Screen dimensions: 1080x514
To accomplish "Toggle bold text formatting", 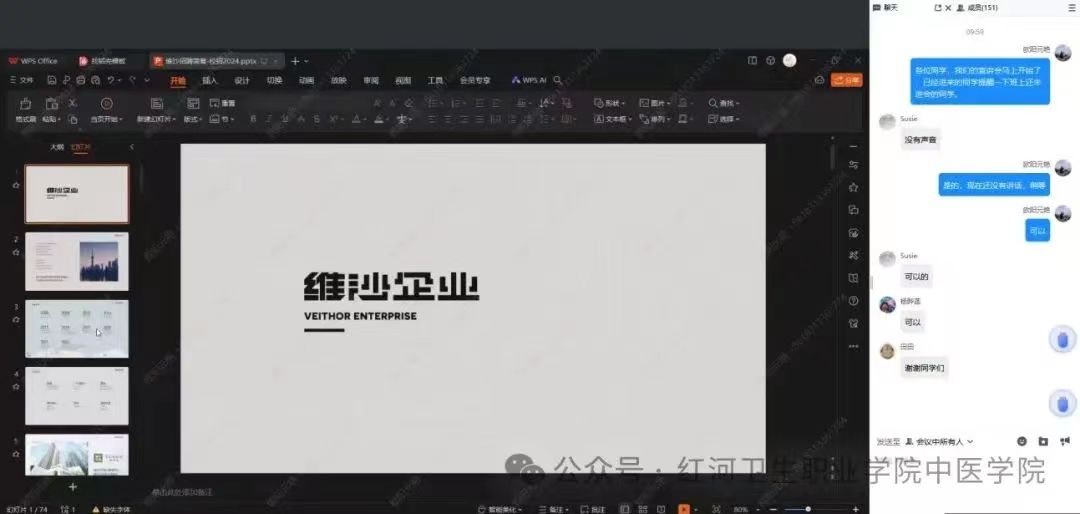I will (x=253, y=119).
